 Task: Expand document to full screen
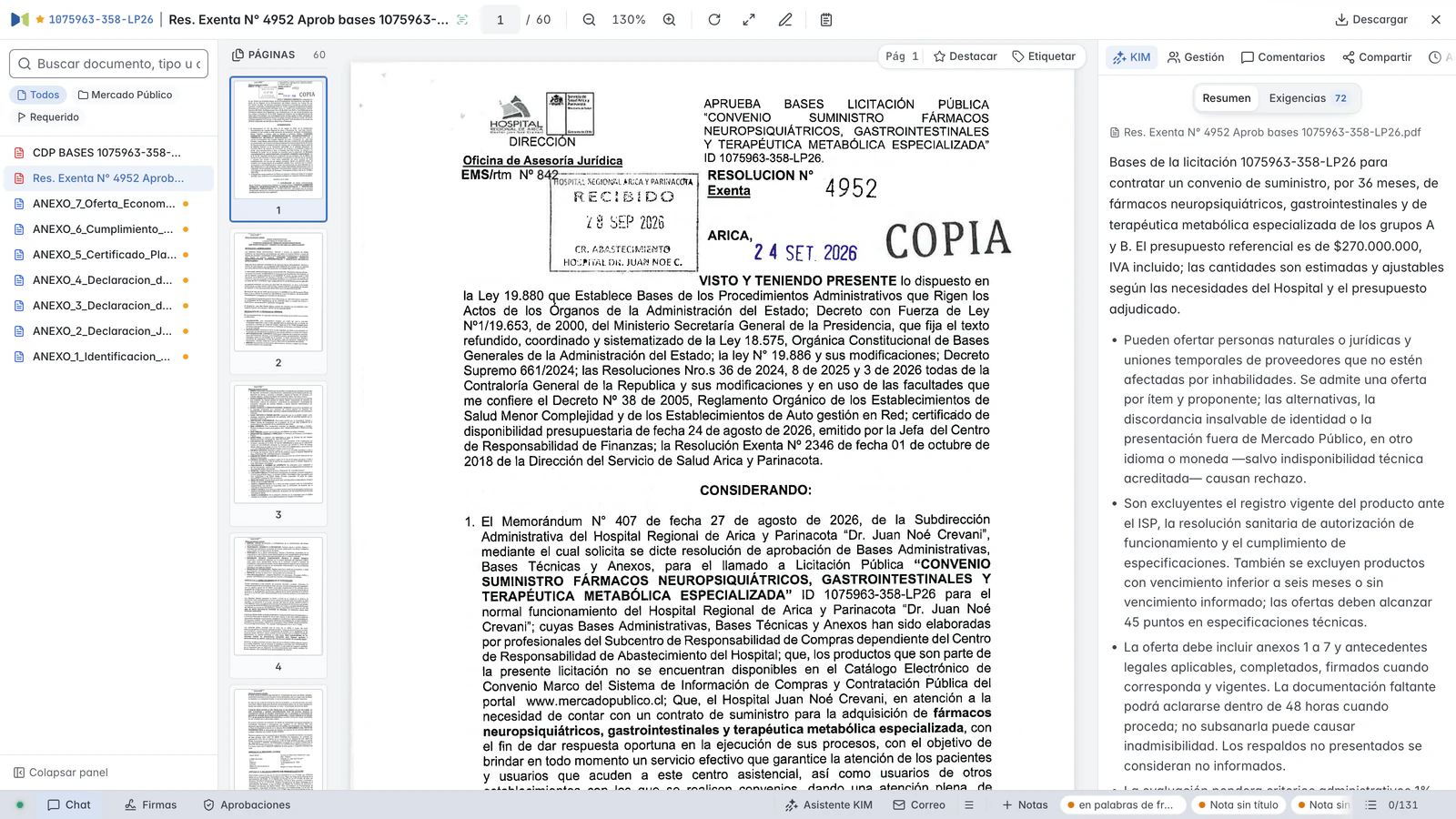(x=749, y=19)
